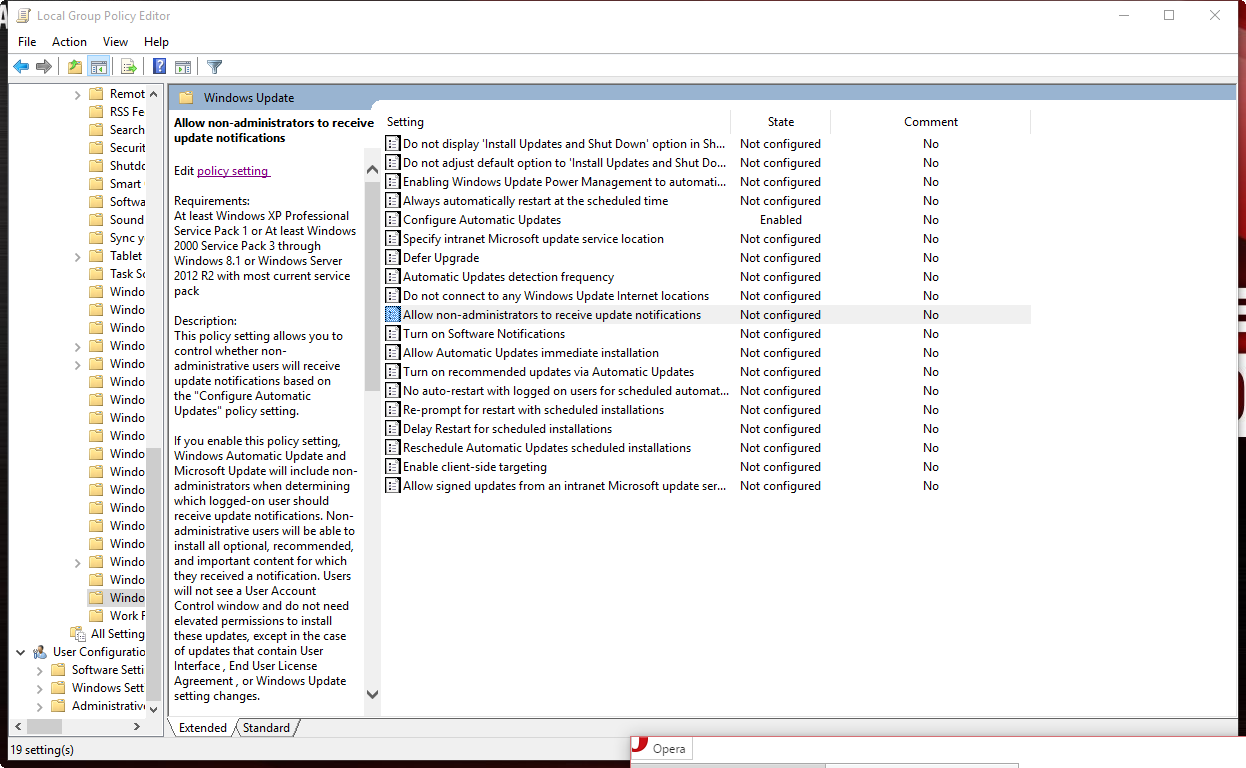Expand the Tablet folder in tree
Viewport: 1246px width, 768px height.
click(78, 256)
